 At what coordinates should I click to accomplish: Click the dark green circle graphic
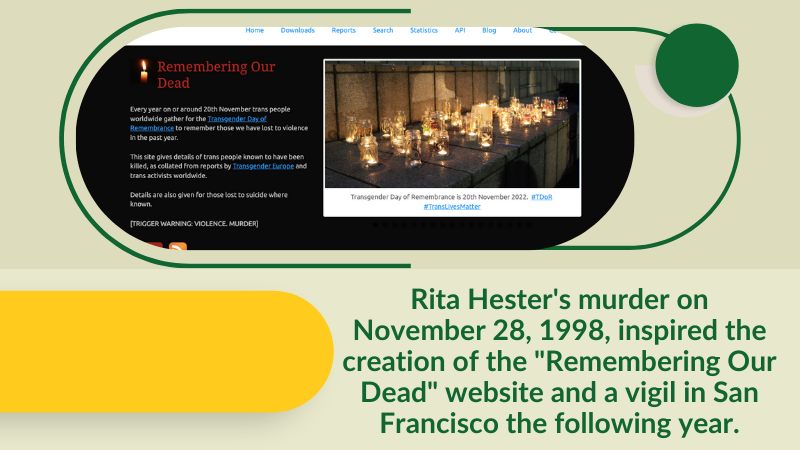pyautogui.click(x=696, y=66)
